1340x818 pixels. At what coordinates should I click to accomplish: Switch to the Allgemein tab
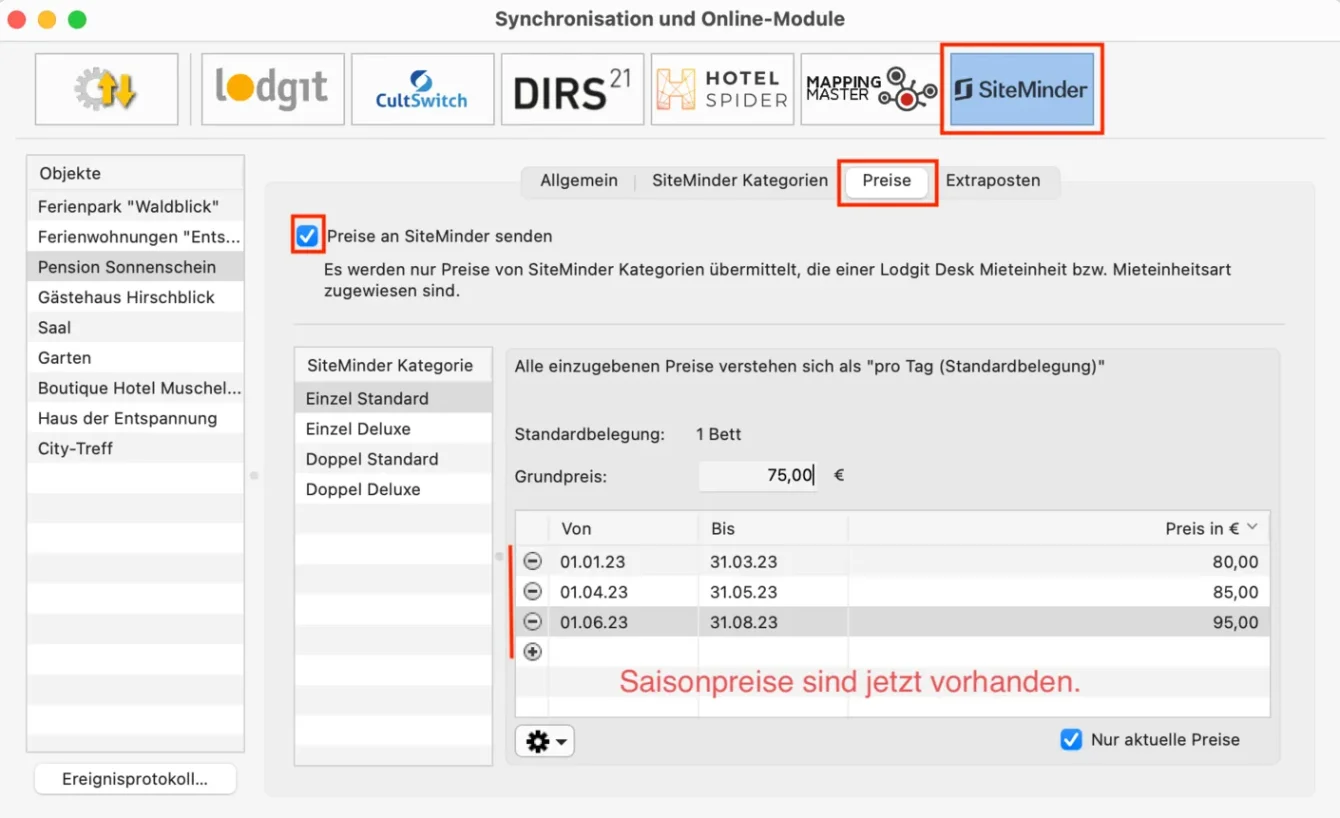(x=579, y=181)
